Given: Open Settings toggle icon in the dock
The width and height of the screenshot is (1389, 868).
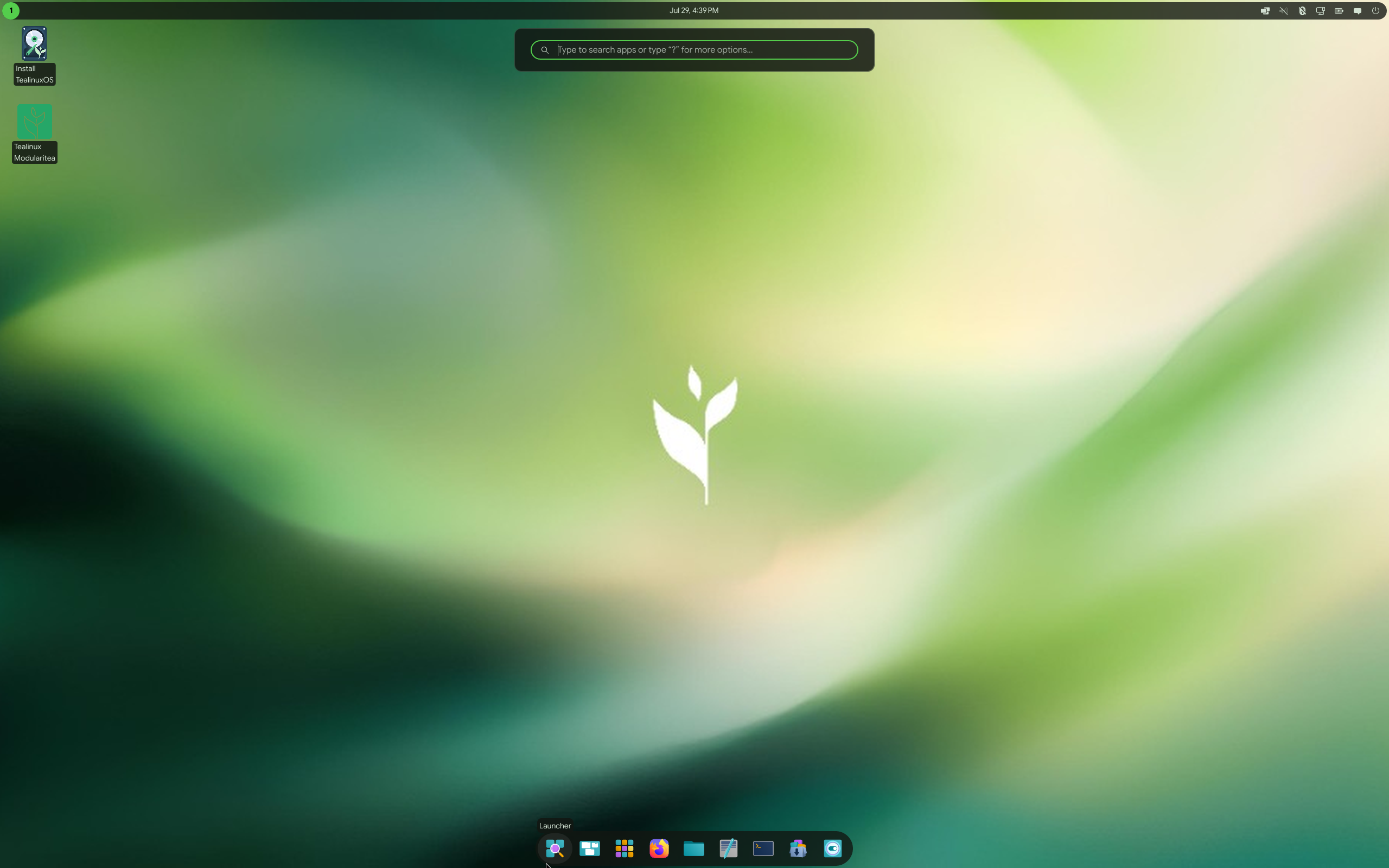Looking at the screenshot, I should (x=833, y=848).
